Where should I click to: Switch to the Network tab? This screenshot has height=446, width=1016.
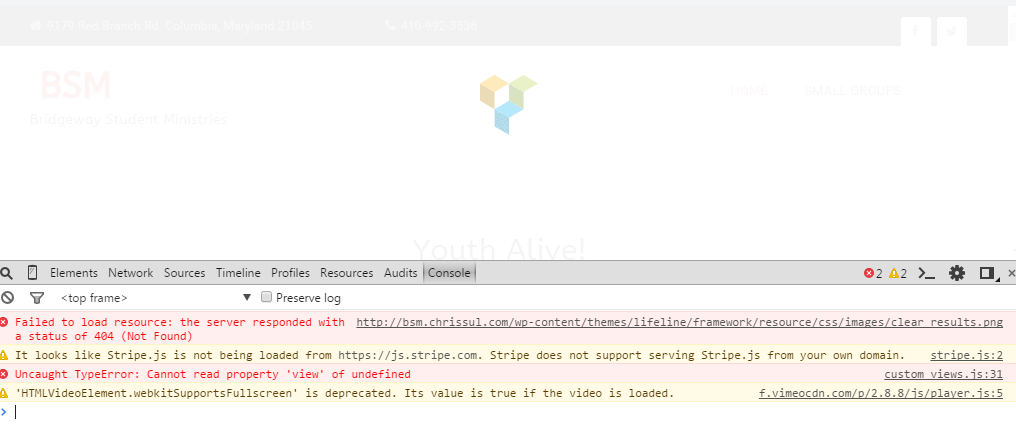[x=131, y=273]
